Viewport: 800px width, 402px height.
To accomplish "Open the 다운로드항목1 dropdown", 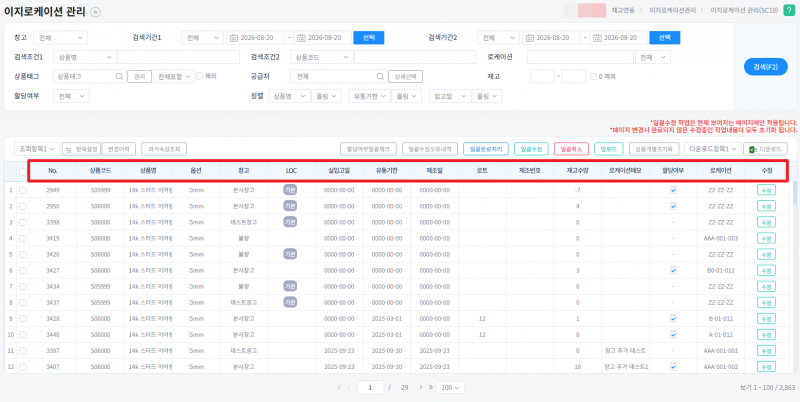I will click(713, 148).
